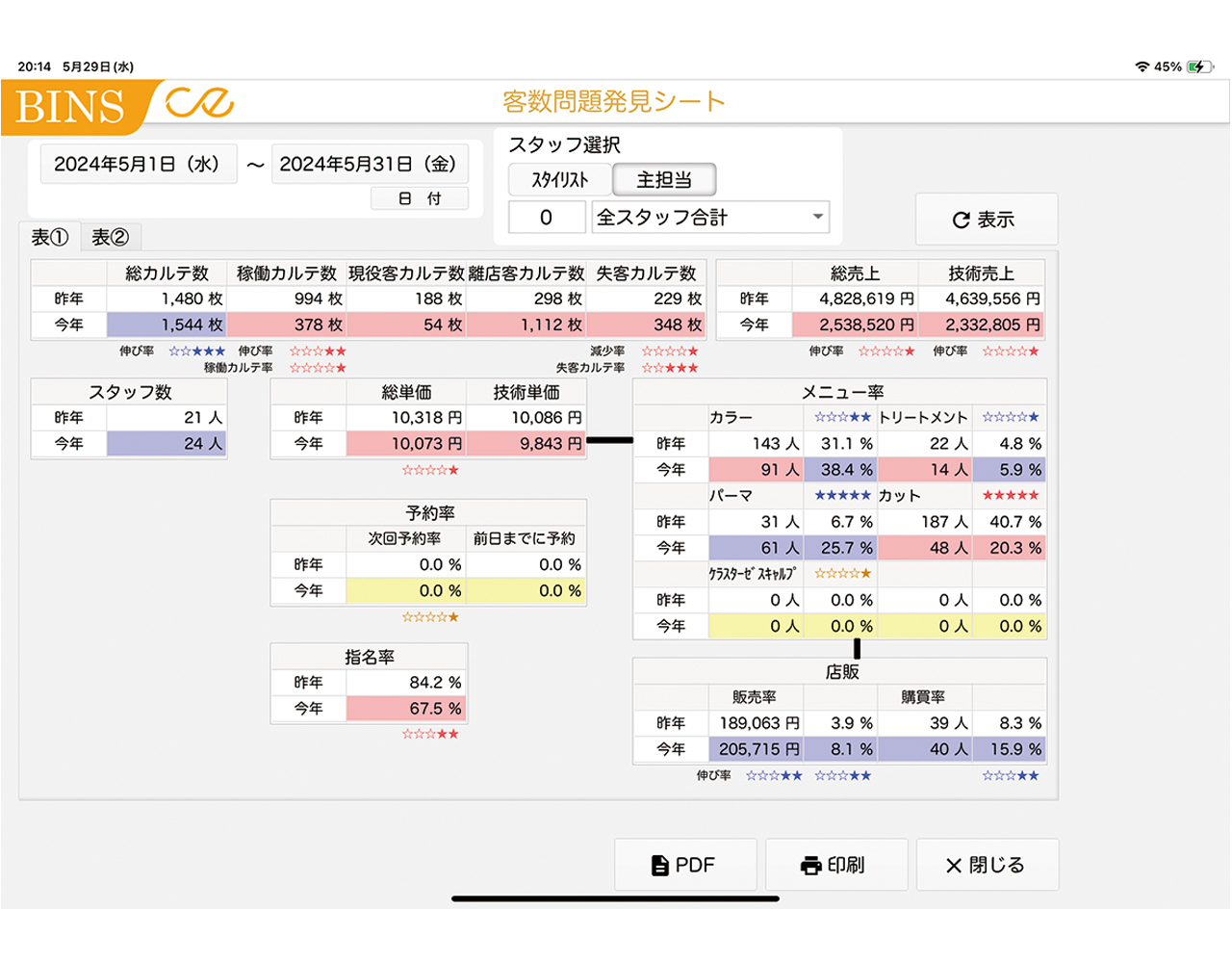Image resolution: width=1232 pixels, height=962 pixels.
Task: Click the staff number field showing 0
Action: tap(546, 218)
